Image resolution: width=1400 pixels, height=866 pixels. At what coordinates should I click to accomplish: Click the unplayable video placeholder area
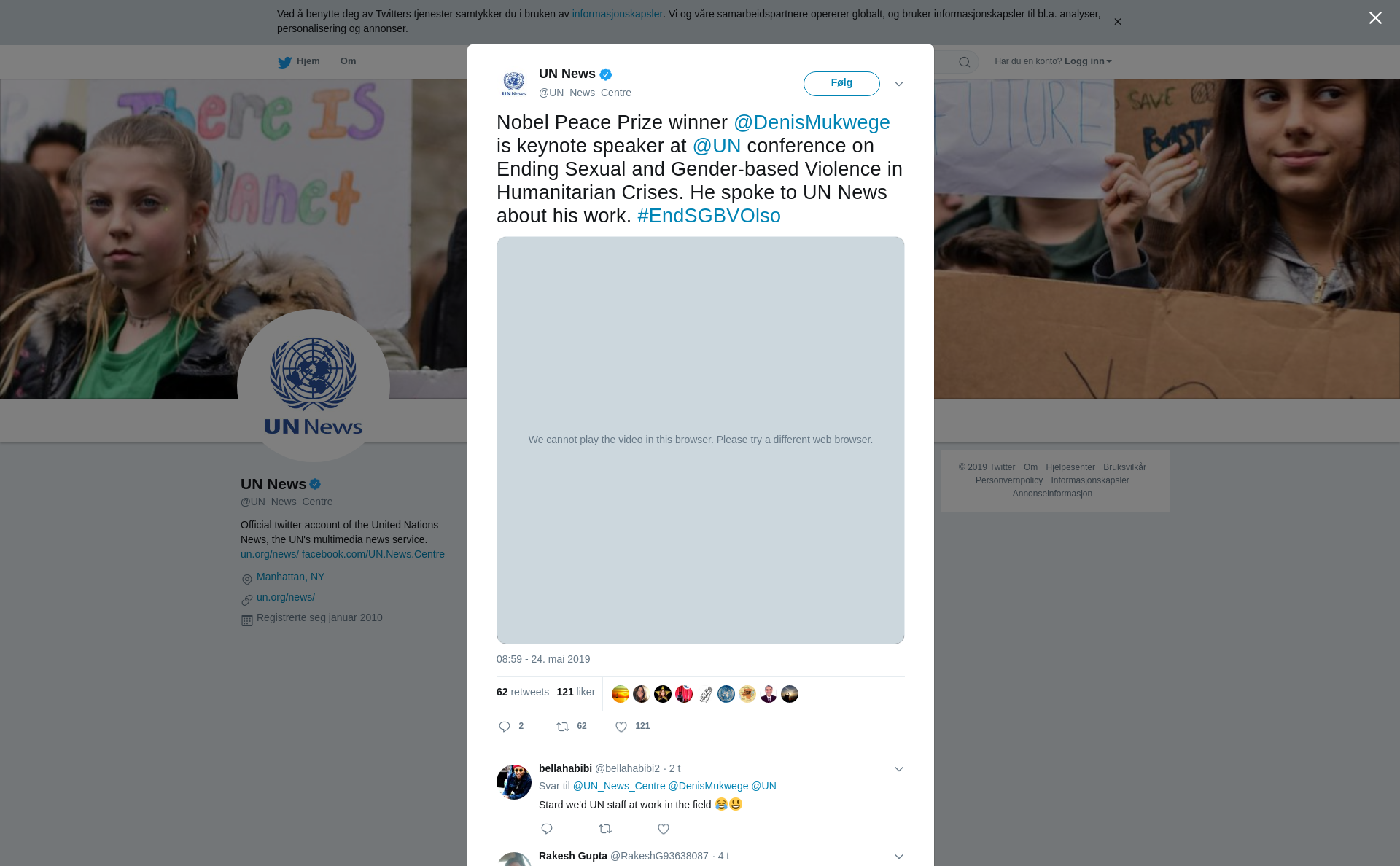[x=701, y=440]
